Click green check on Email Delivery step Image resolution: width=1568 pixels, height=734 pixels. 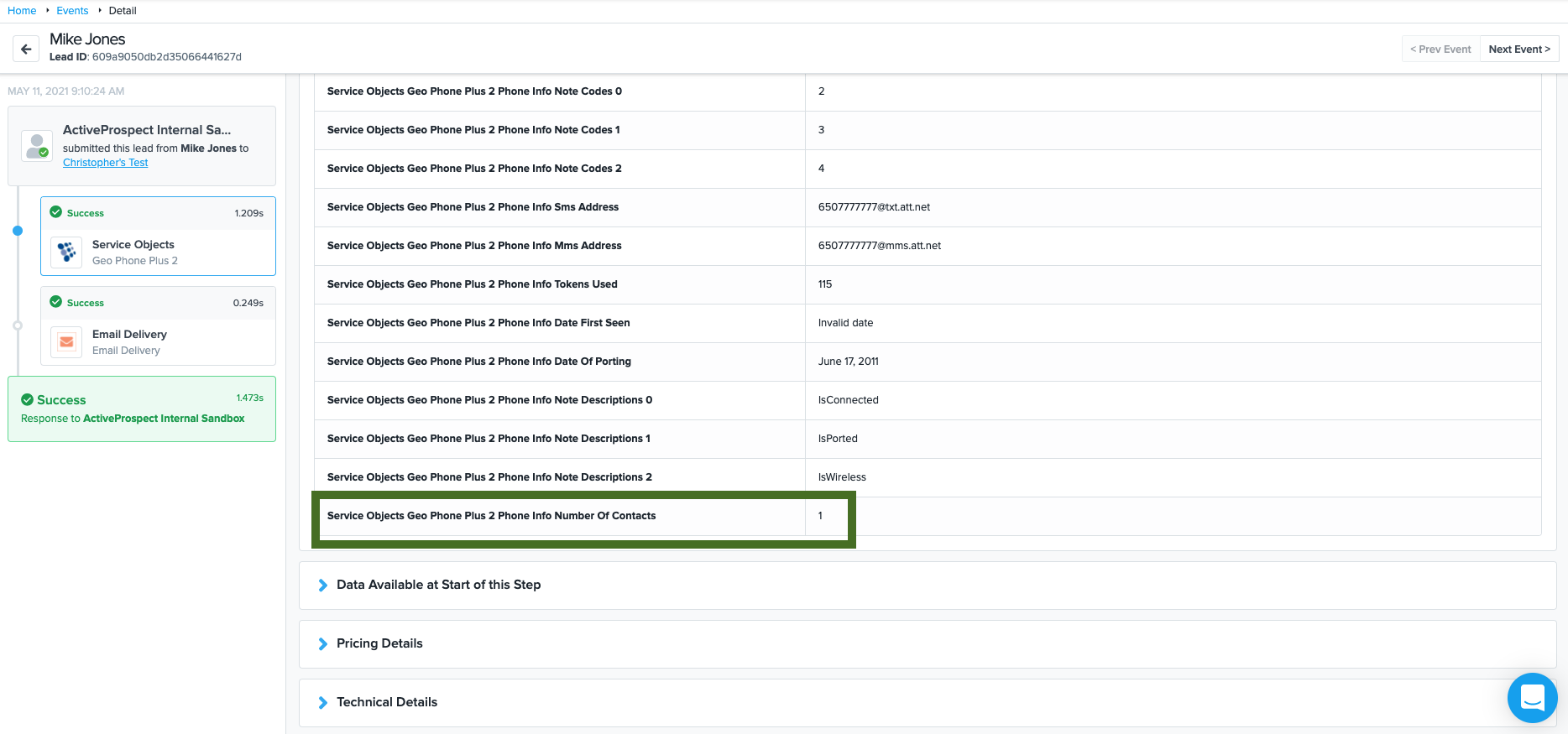(56, 302)
